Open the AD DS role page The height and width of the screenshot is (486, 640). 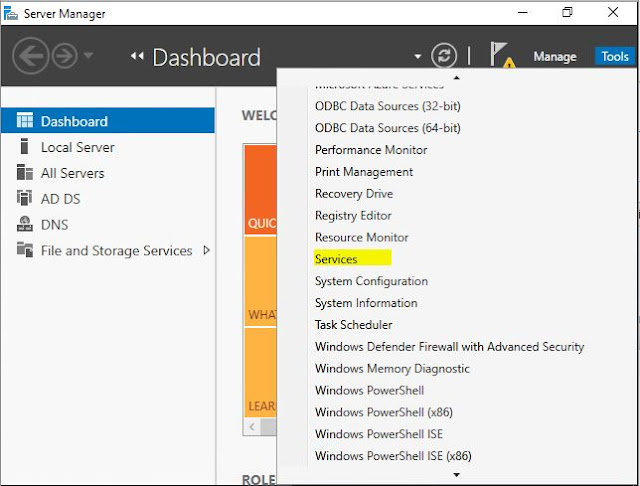click(x=60, y=199)
